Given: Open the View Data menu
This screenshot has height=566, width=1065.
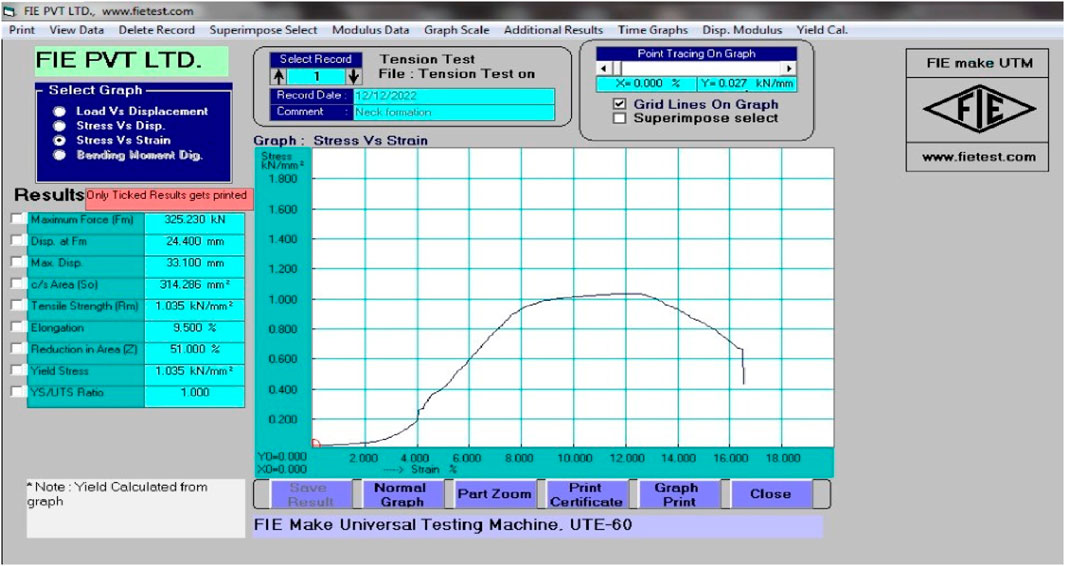Looking at the screenshot, I should pos(77,30).
